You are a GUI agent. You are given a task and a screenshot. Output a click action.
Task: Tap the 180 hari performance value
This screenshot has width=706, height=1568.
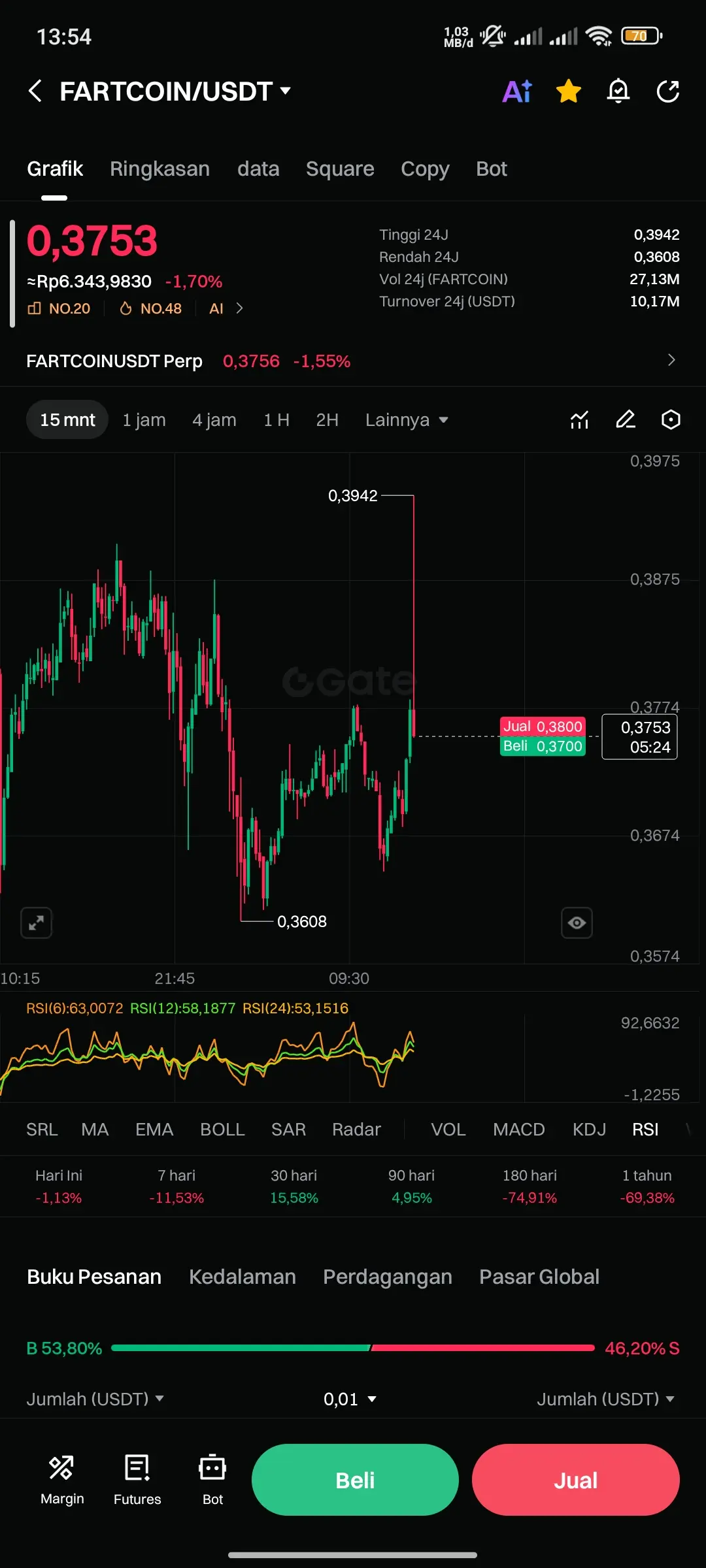click(529, 1198)
